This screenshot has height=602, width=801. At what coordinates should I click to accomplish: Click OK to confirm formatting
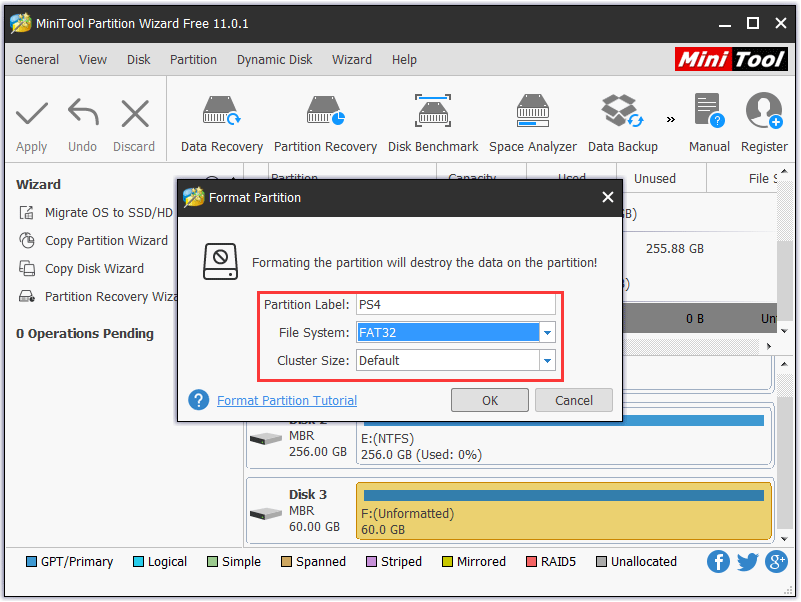(x=490, y=400)
